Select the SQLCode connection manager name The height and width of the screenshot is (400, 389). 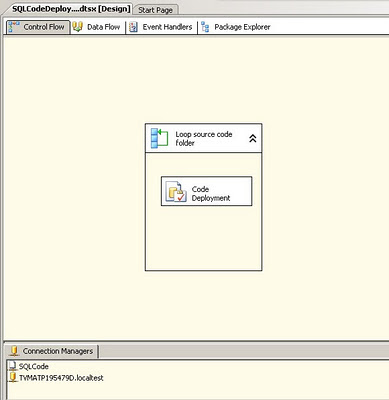coord(34,366)
